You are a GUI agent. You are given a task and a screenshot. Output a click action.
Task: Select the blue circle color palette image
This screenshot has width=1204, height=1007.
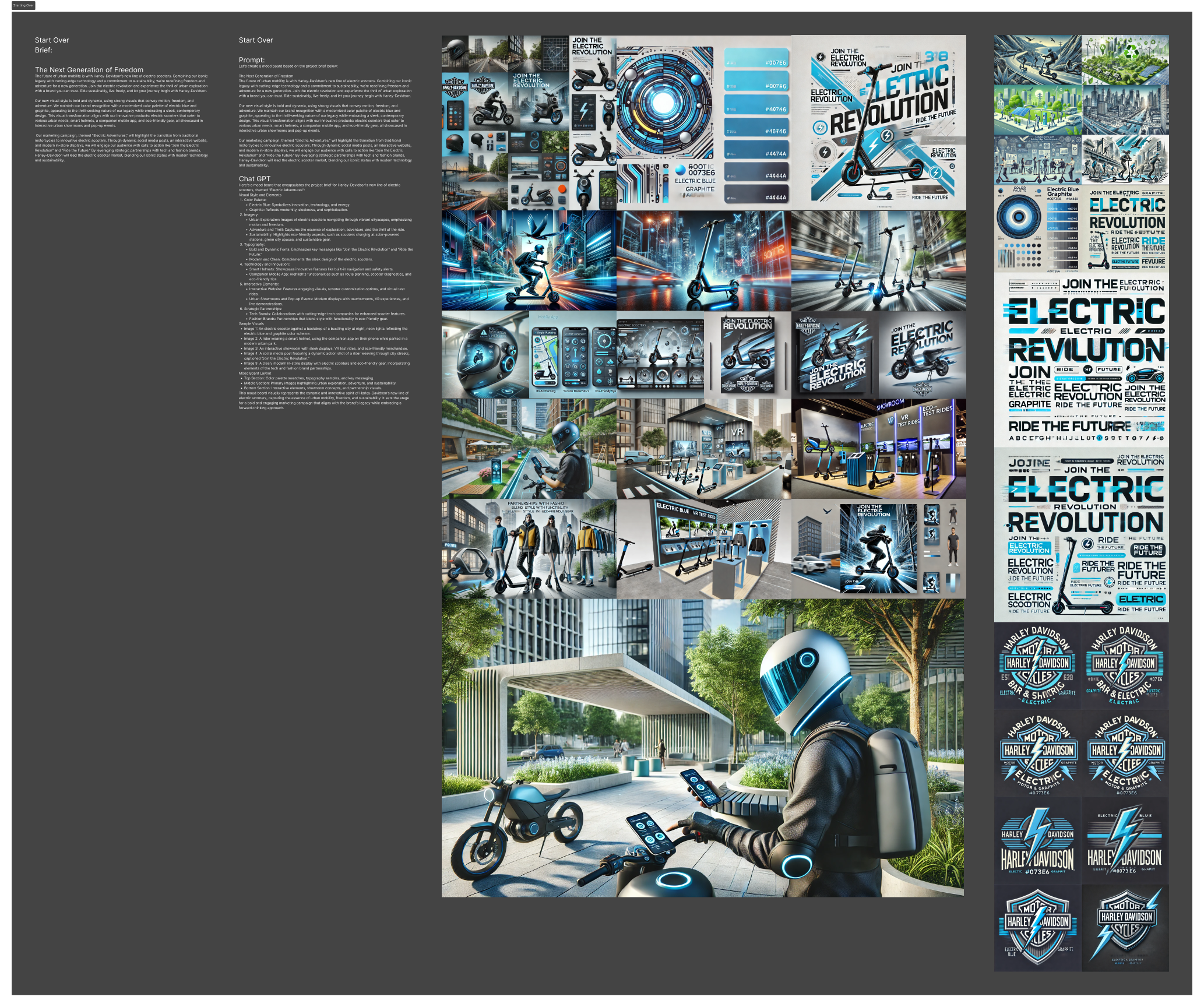[x=703, y=122]
